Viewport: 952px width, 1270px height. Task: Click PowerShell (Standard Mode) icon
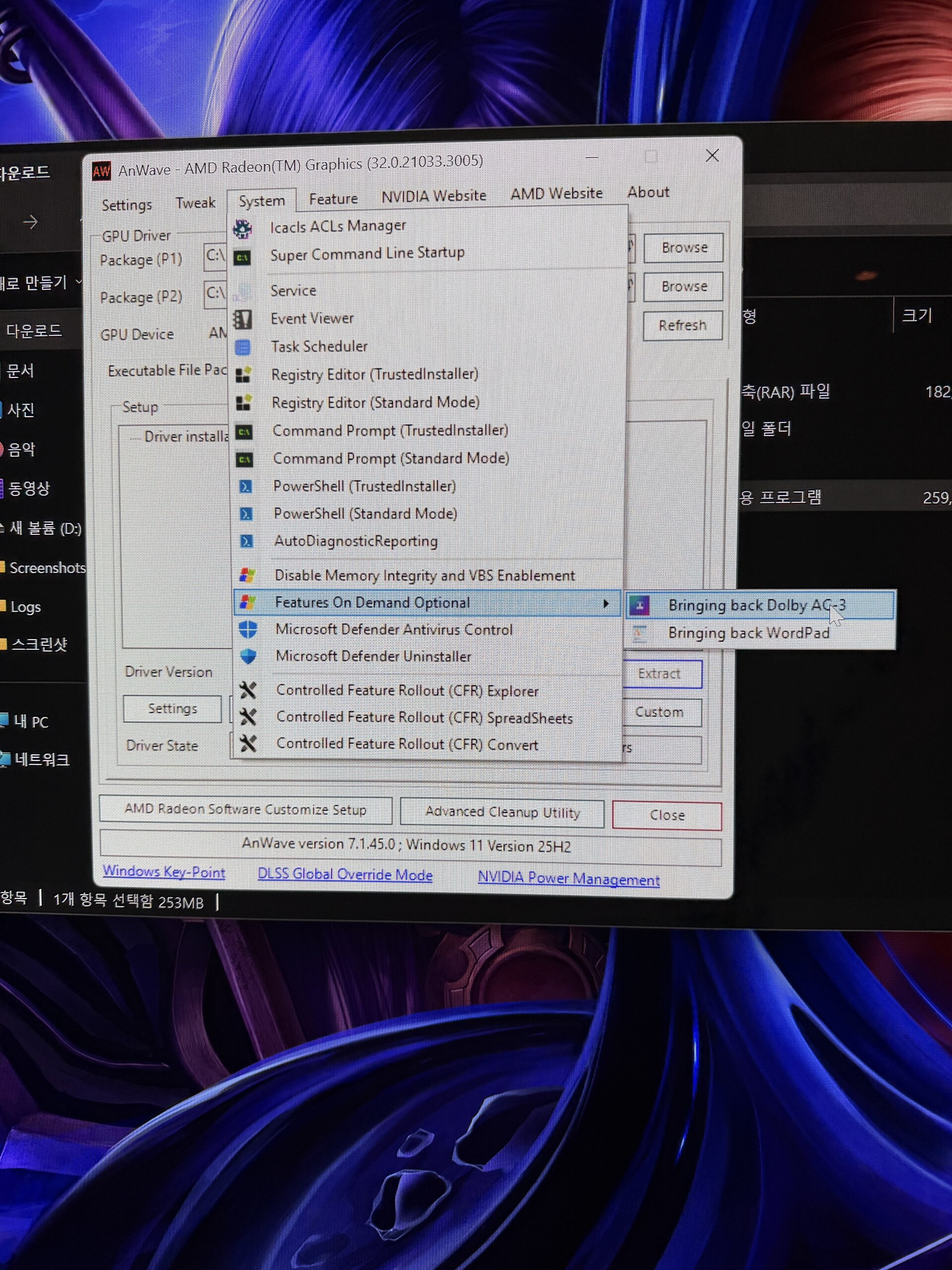point(245,514)
